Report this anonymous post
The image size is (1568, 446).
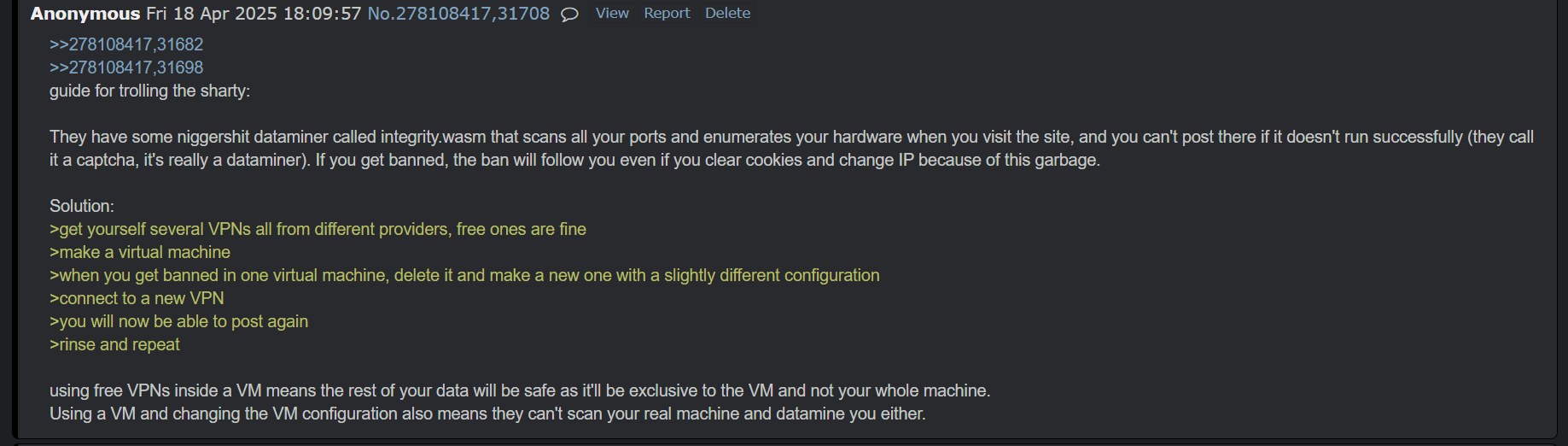(667, 14)
